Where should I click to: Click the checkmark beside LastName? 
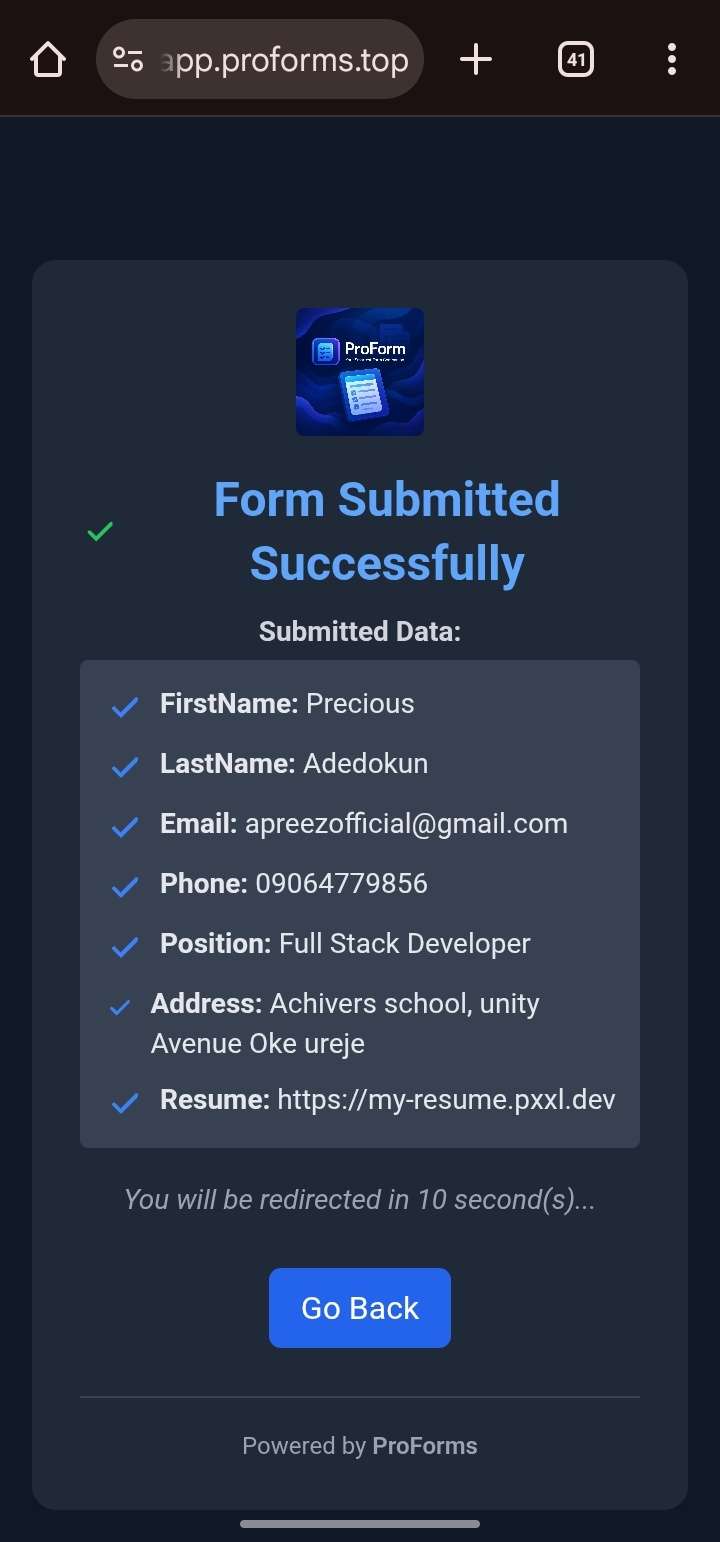[x=125, y=767]
